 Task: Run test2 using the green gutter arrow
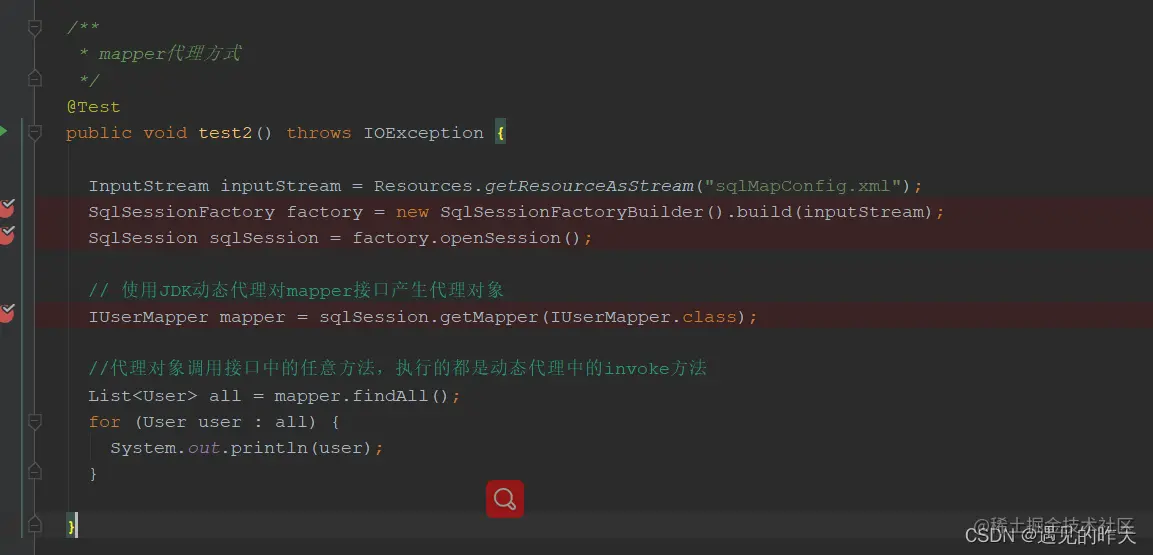pyautogui.click(x=4, y=132)
